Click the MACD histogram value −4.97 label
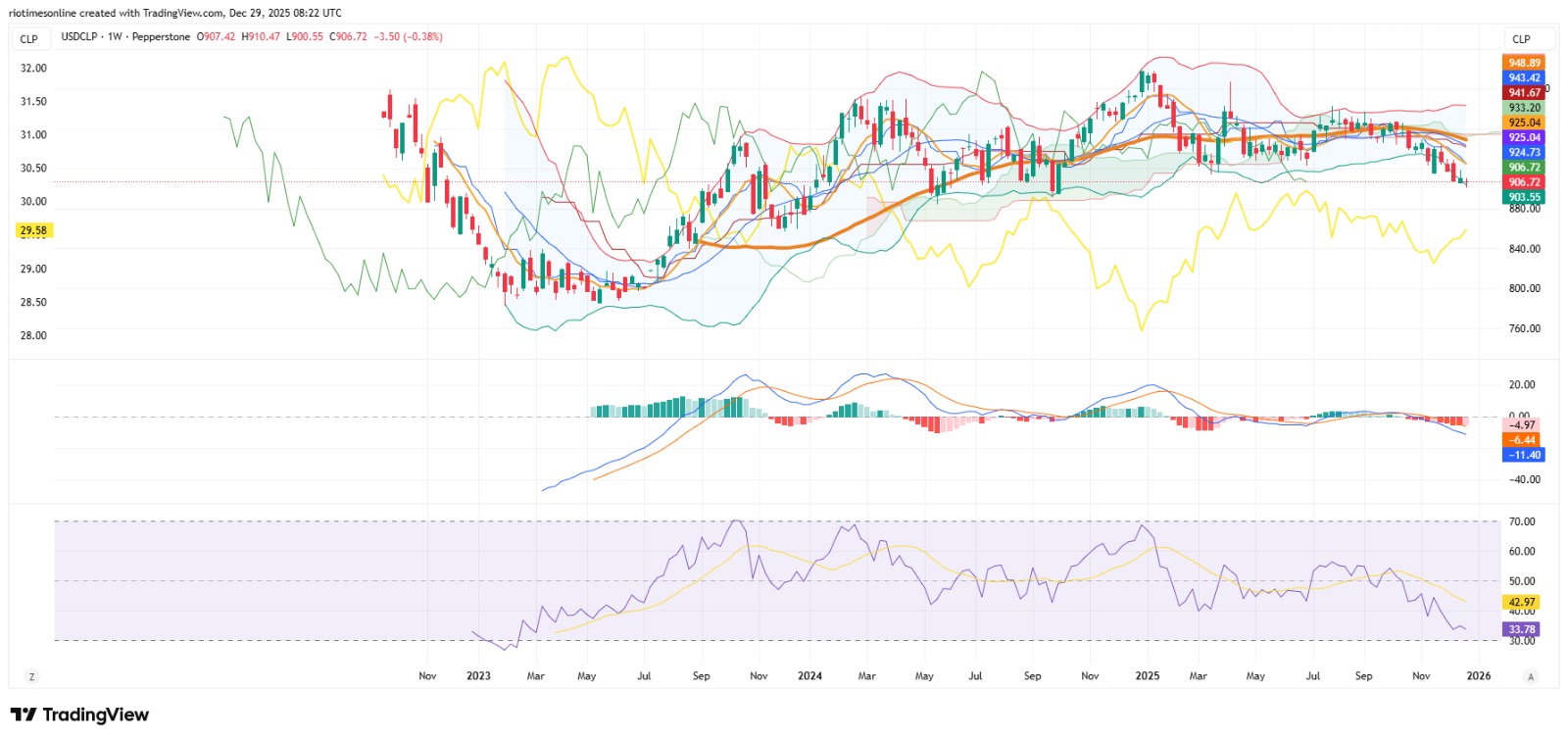This screenshot has width=1568, height=741. [x=1522, y=425]
